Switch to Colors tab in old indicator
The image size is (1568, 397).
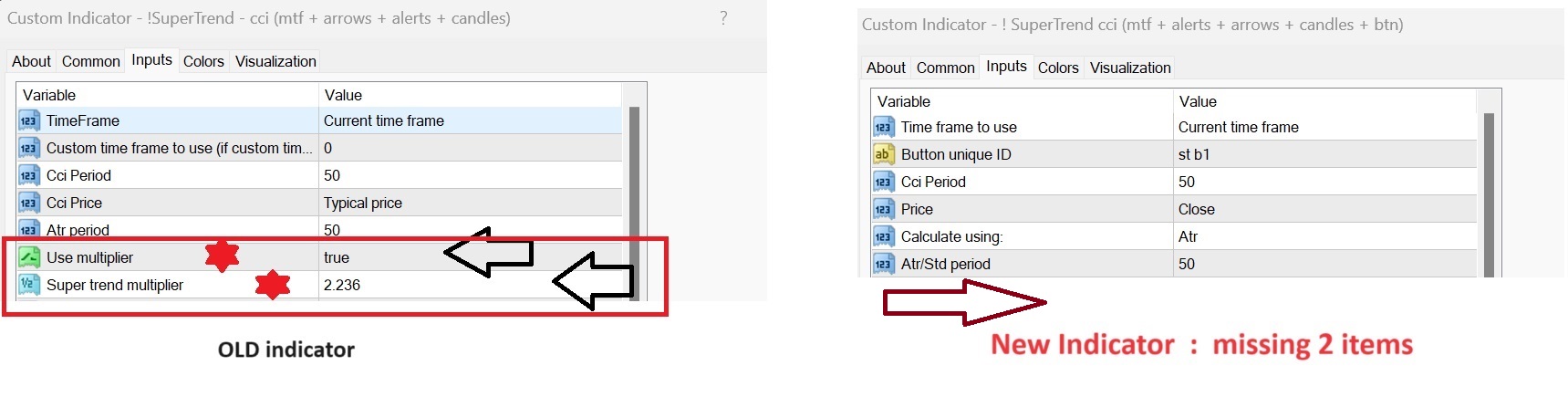pos(203,61)
